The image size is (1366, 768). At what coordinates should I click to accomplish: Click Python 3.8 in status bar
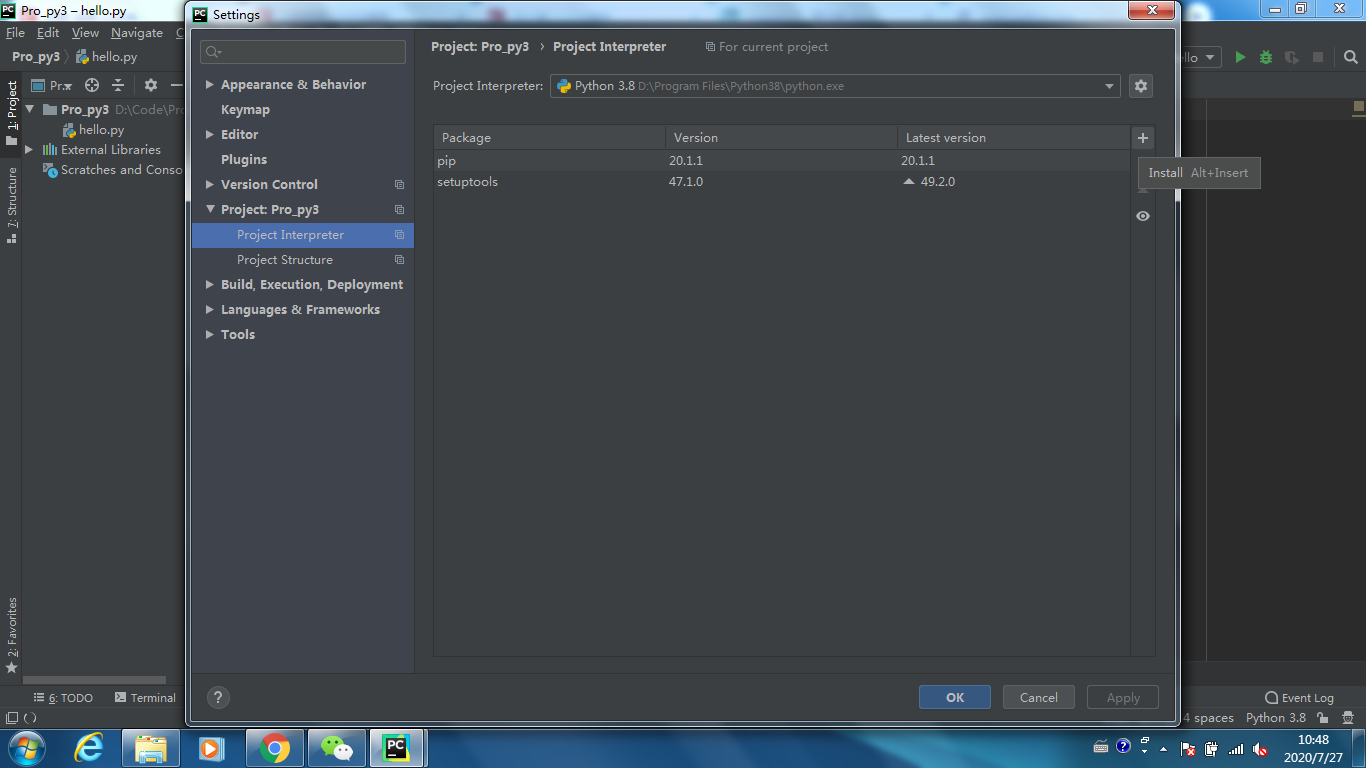[1276, 718]
